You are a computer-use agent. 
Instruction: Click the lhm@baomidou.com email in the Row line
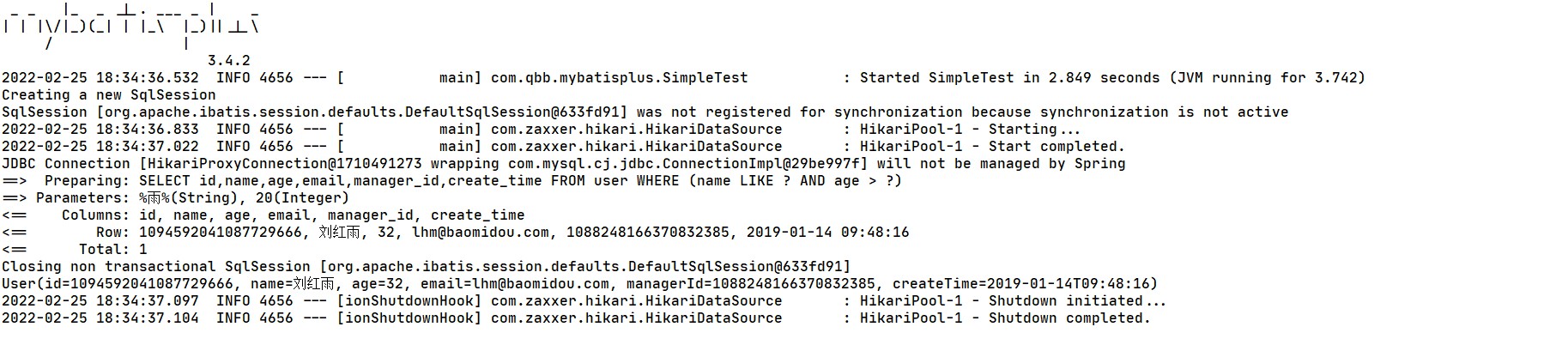(481, 233)
